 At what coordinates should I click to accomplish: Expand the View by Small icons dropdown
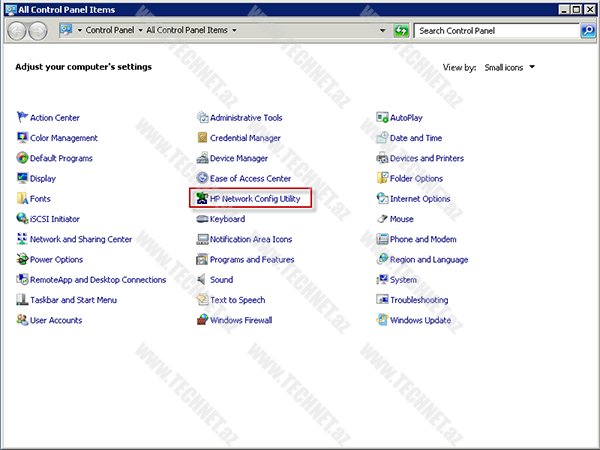coord(532,68)
